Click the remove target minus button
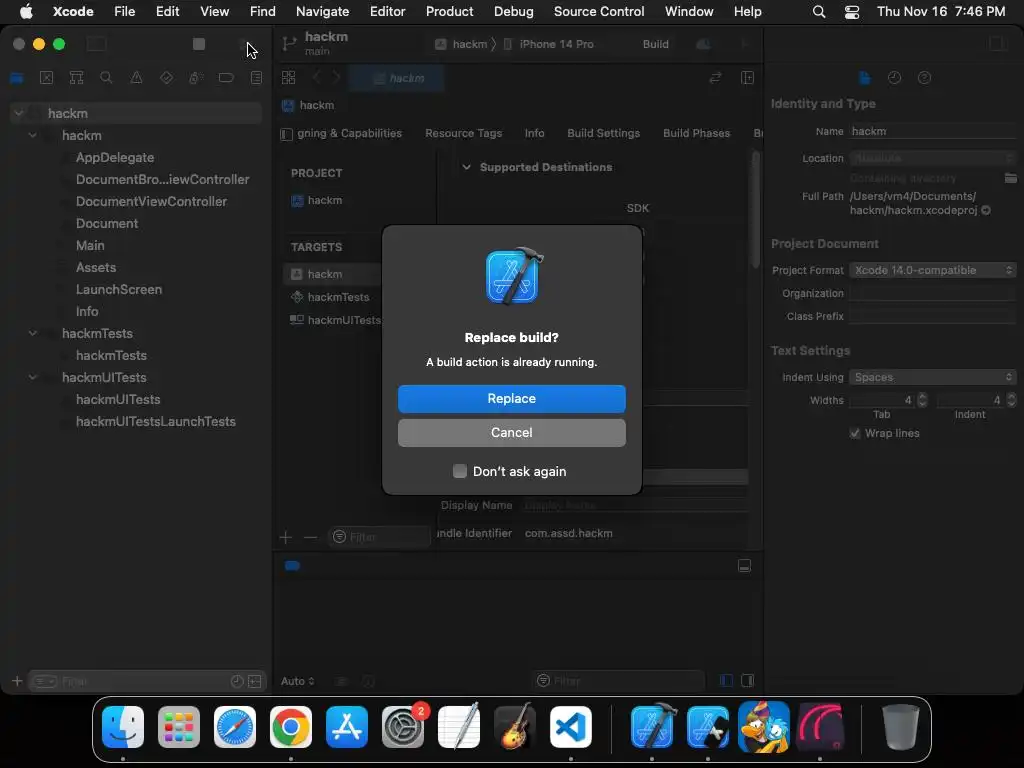This screenshot has height=768, width=1024. [x=310, y=537]
